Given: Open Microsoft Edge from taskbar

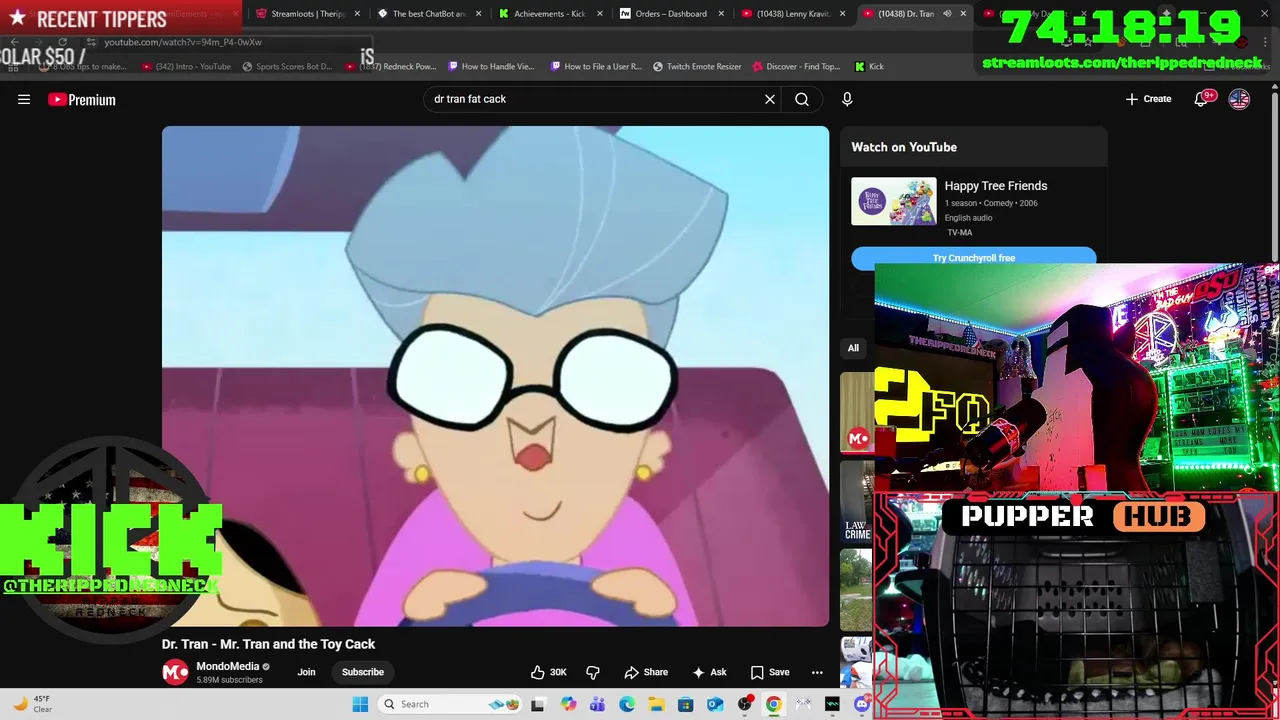Looking at the screenshot, I should [x=627, y=704].
